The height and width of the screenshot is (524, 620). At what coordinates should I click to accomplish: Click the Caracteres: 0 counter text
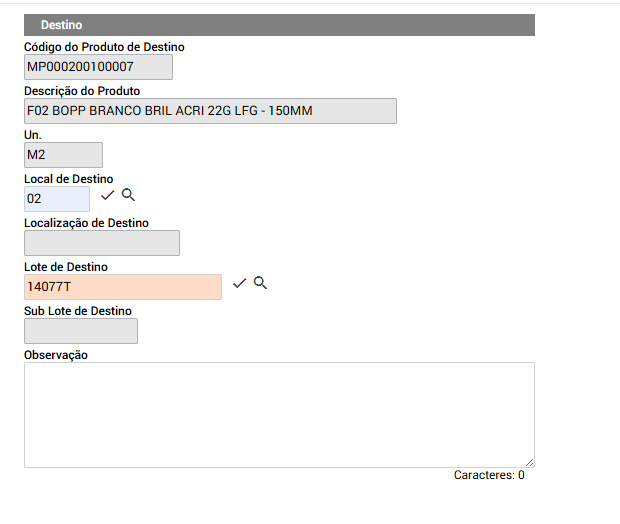point(489,475)
